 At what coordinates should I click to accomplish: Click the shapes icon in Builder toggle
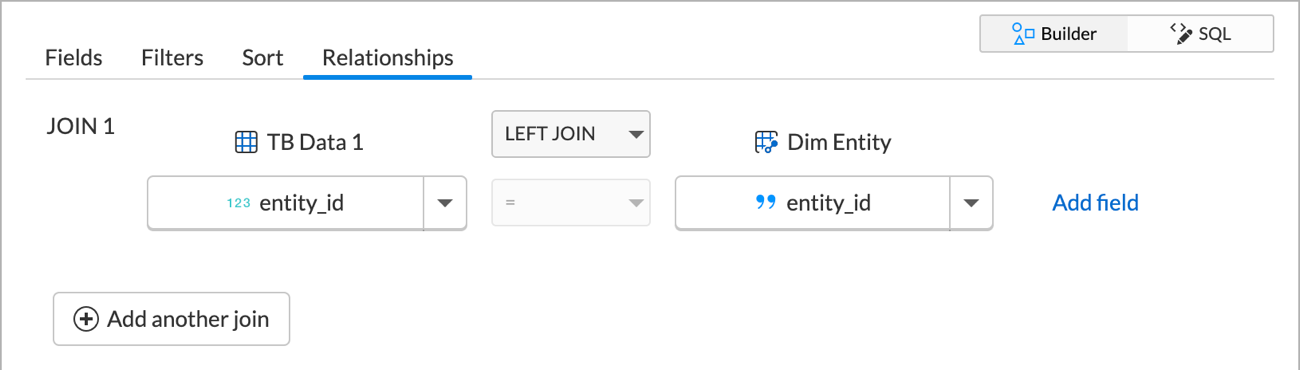(1022, 34)
